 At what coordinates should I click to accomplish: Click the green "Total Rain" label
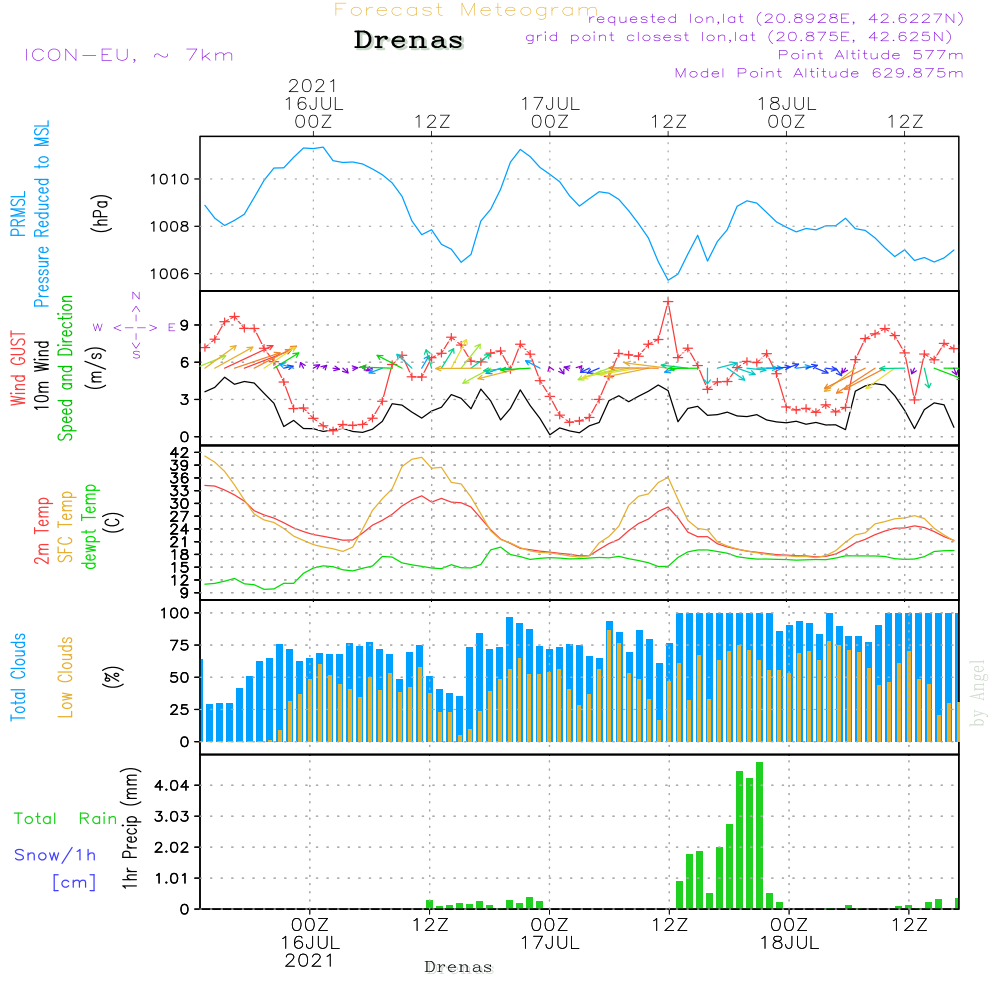coord(66,818)
